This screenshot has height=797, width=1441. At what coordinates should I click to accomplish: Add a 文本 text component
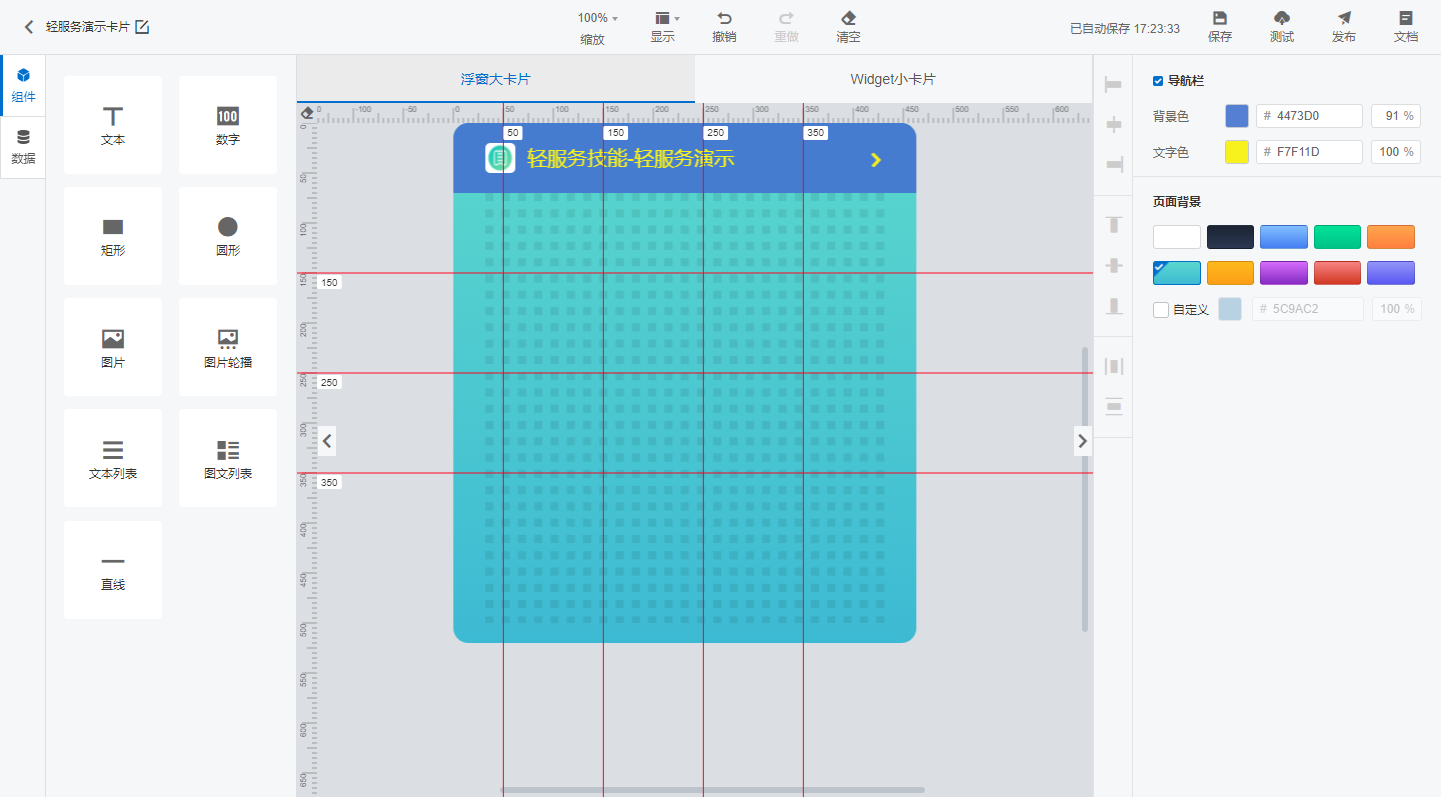click(113, 125)
